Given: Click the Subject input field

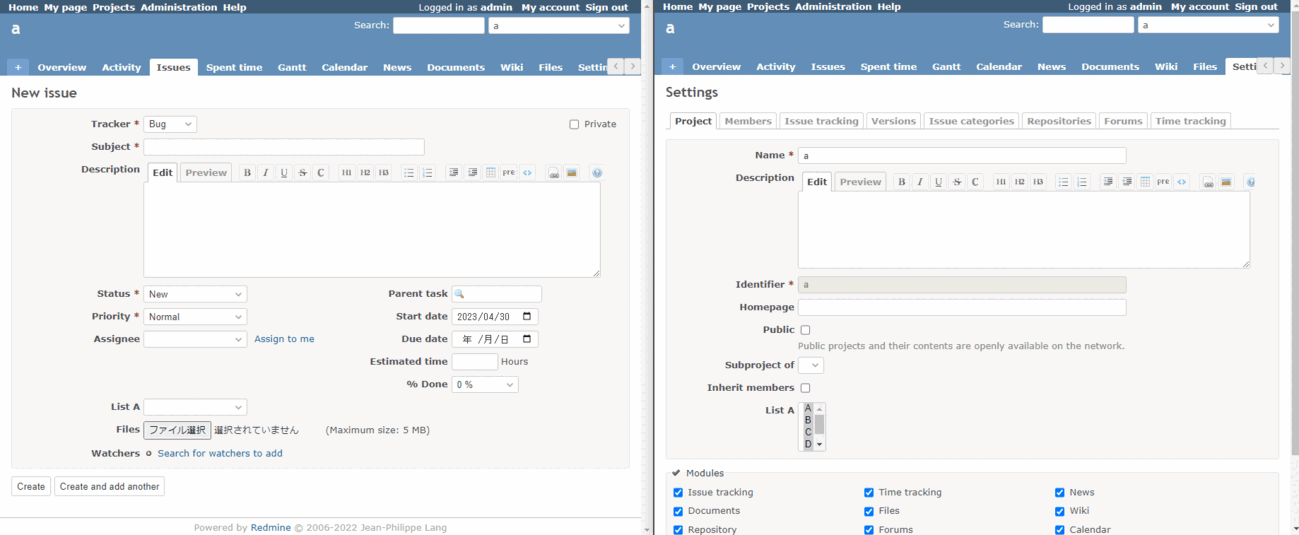Looking at the screenshot, I should pyautogui.click(x=284, y=147).
